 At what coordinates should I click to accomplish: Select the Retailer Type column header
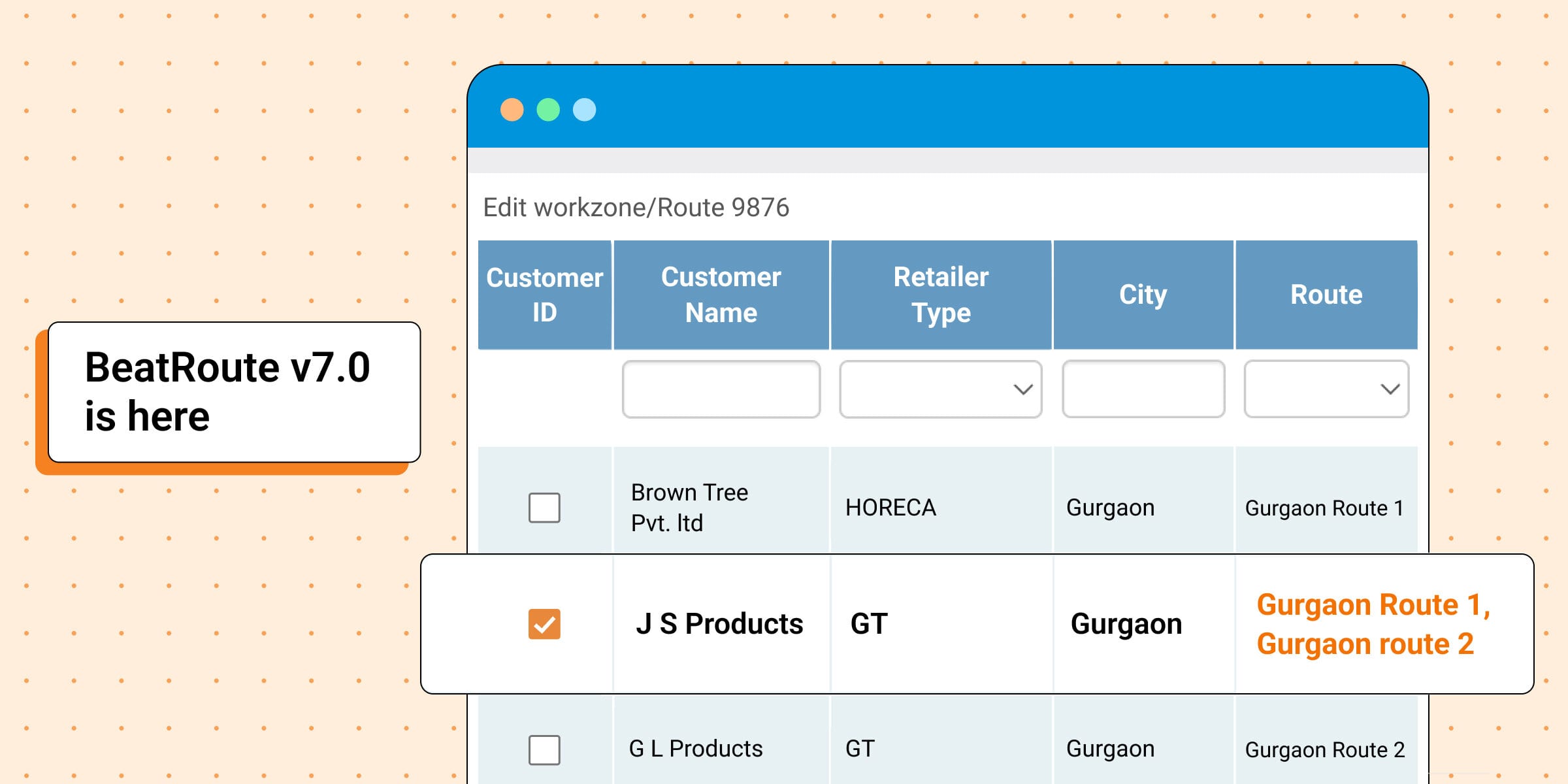[941, 295]
